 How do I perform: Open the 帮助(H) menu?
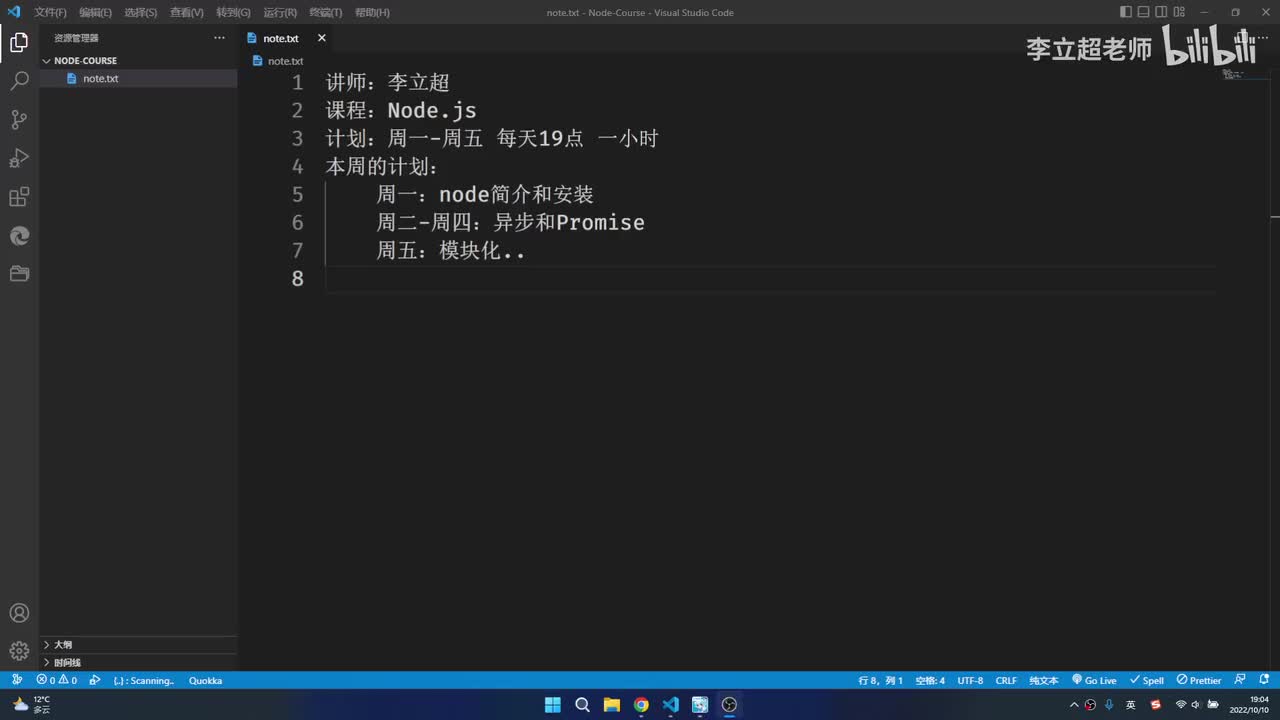click(x=372, y=12)
